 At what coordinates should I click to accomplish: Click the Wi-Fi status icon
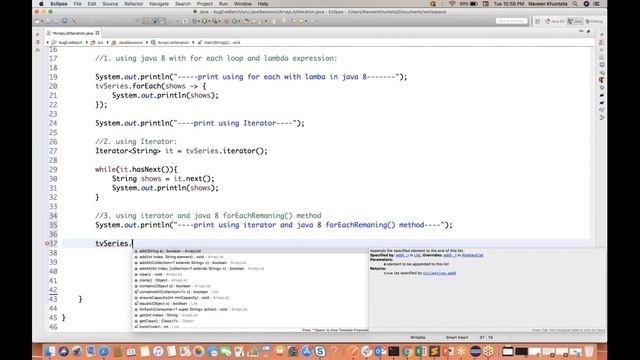(x=452, y=4)
